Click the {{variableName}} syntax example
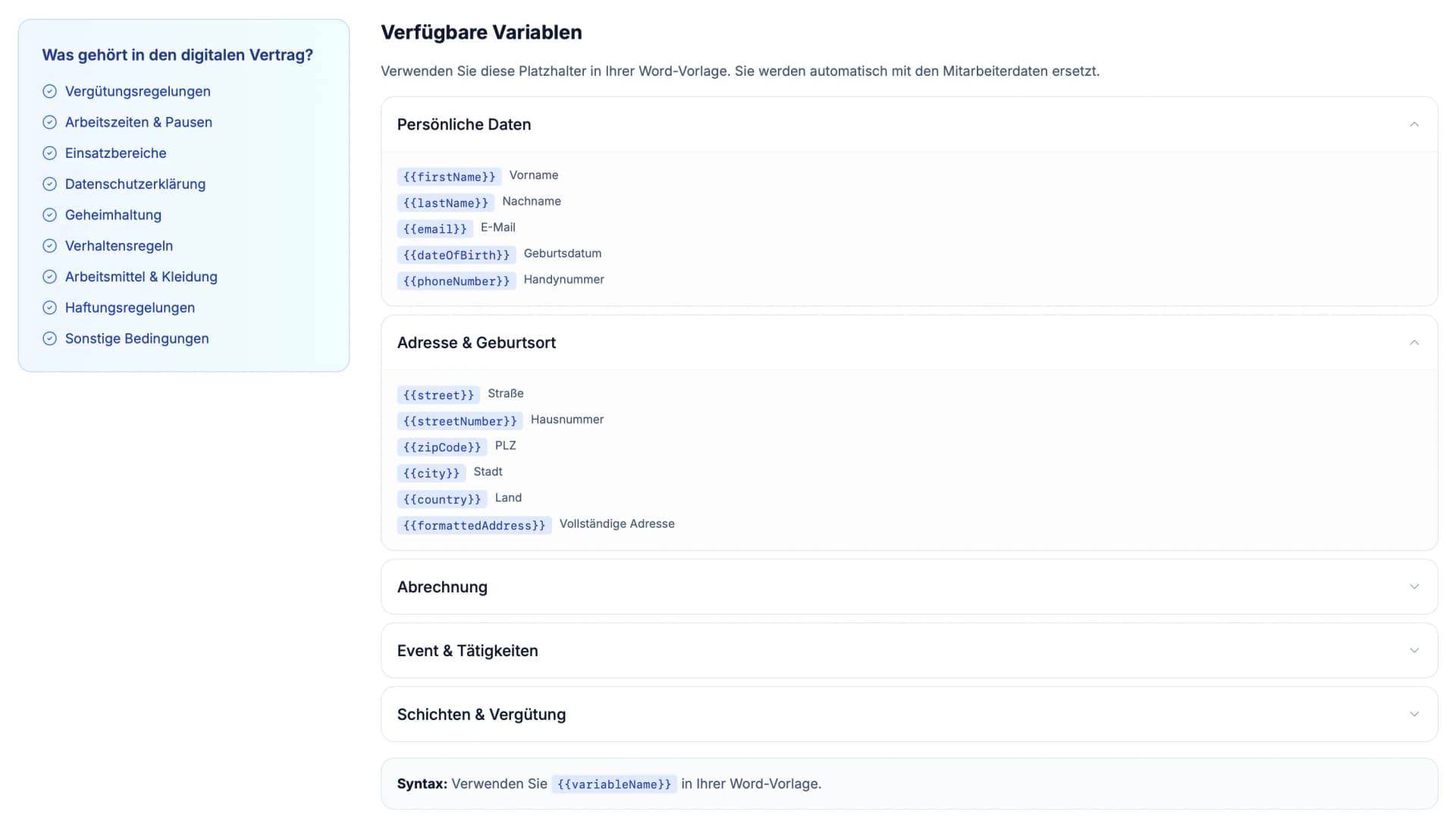The image size is (1456, 830). click(613, 784)
